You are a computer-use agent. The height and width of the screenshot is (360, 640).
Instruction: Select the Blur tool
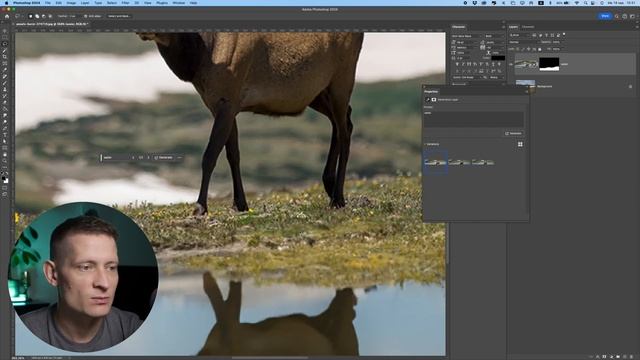(5, 116)
